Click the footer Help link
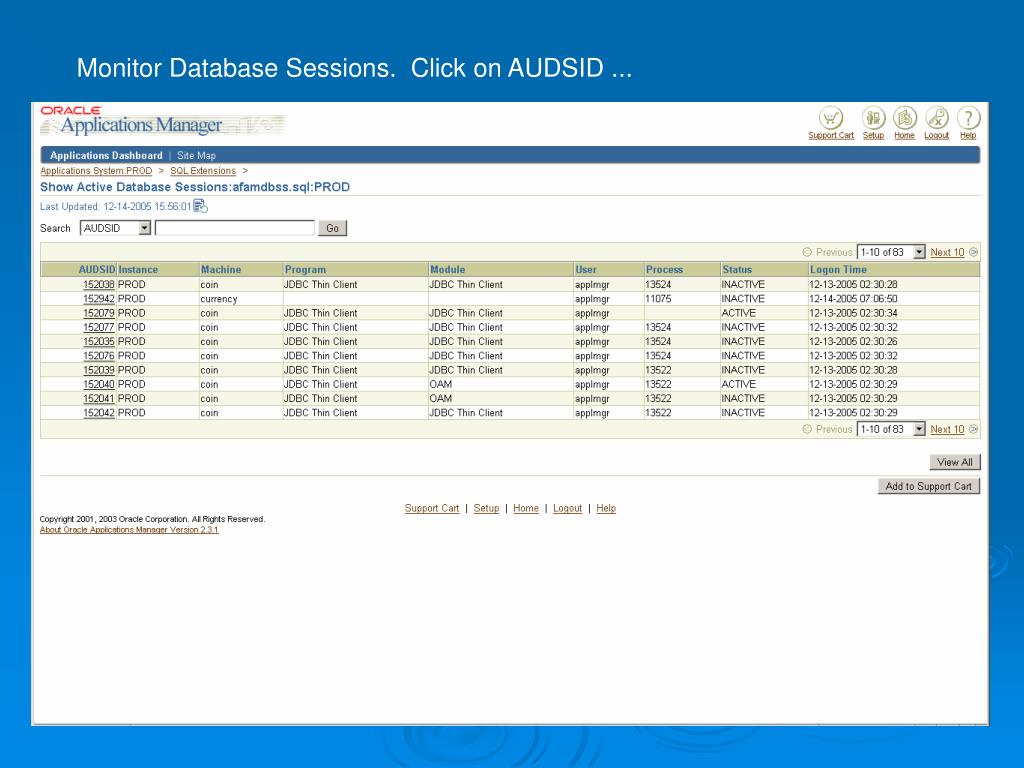Screen dimensions: 1024x768 point(606,508)
